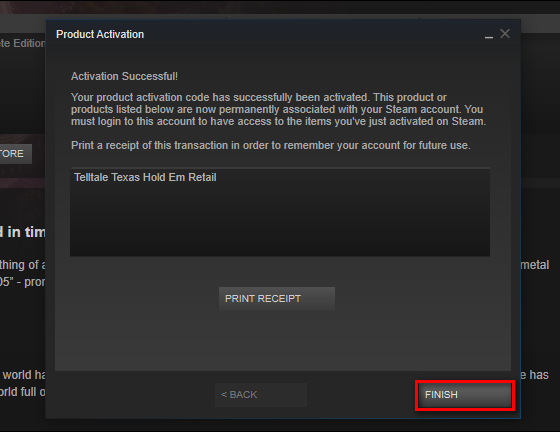Minimize the Product Activation dialog
The width and height of the screenshot is (560, 432).
pos(489,35)
